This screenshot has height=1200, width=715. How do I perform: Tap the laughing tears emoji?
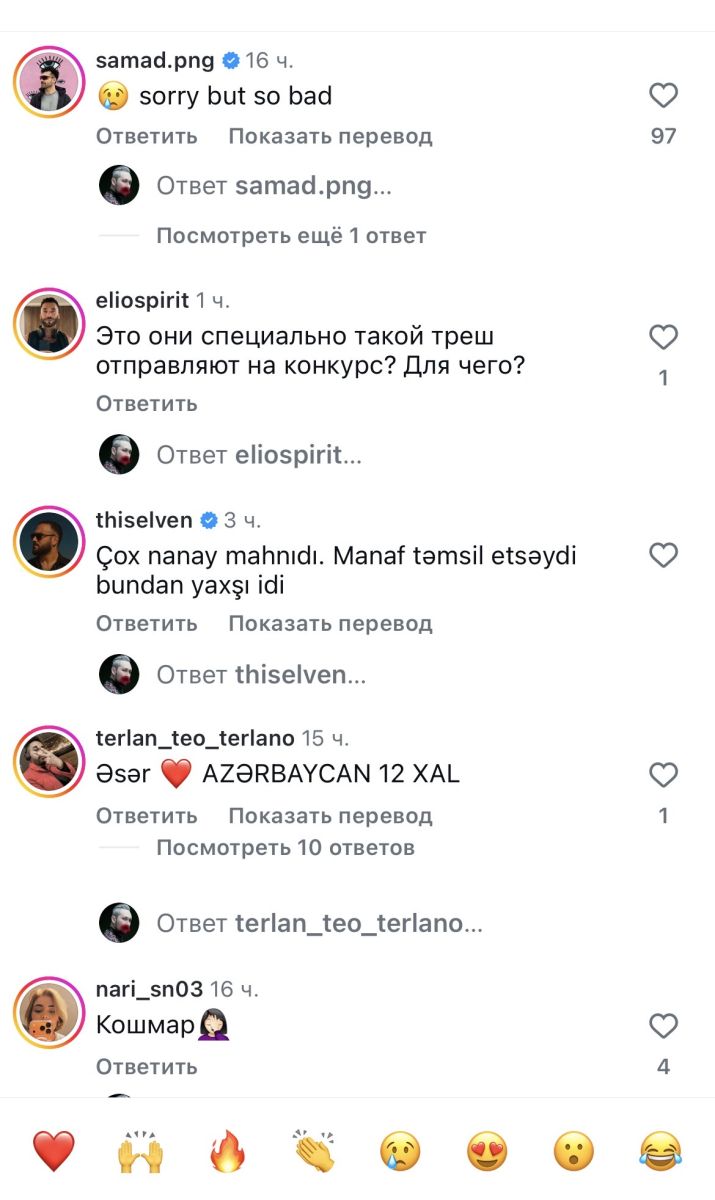coord(661,1152)
